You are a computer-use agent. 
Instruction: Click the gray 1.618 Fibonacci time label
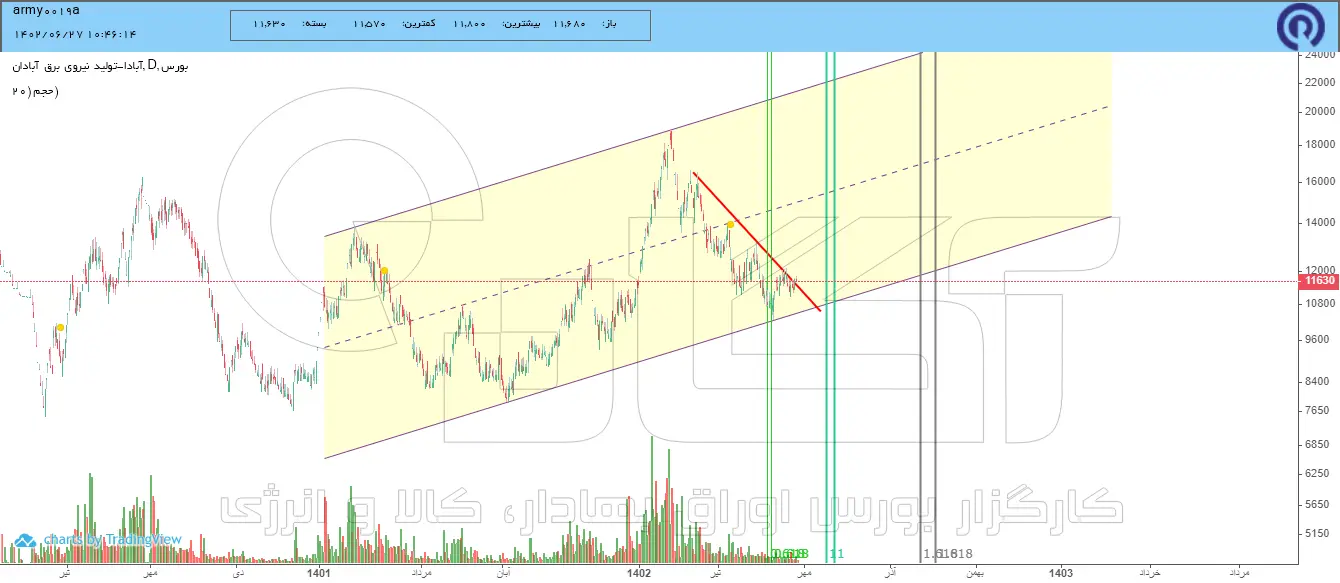tap(948, 554)
